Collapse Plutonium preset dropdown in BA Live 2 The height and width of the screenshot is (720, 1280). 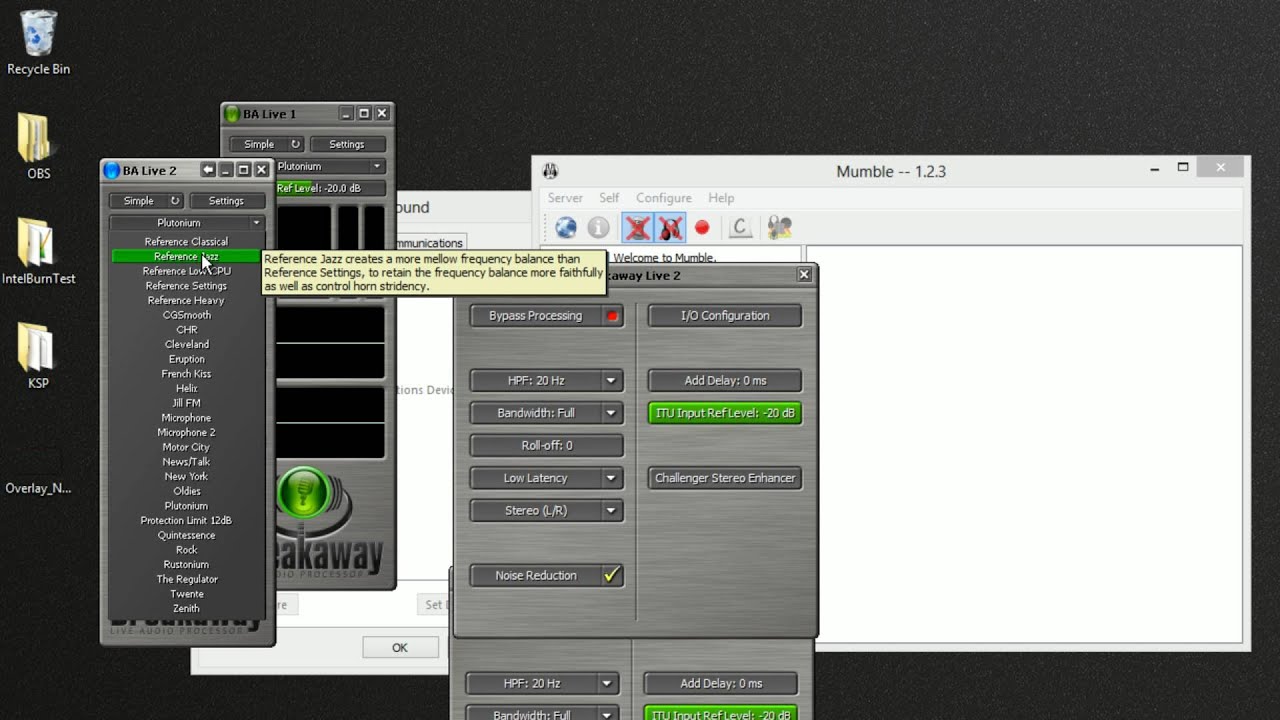pyautogui.click(x=186, y=223)
